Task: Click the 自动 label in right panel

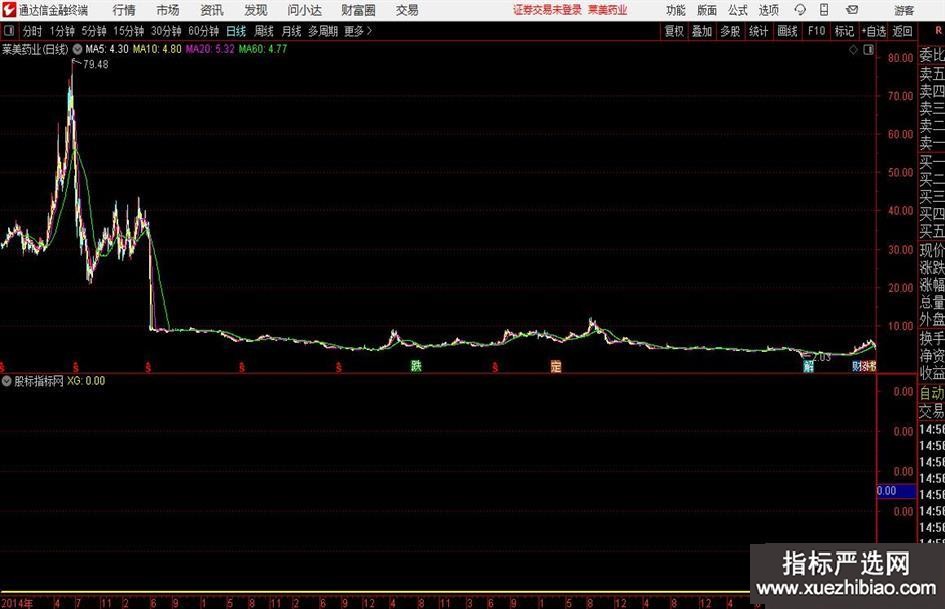Action: [932, 393]
